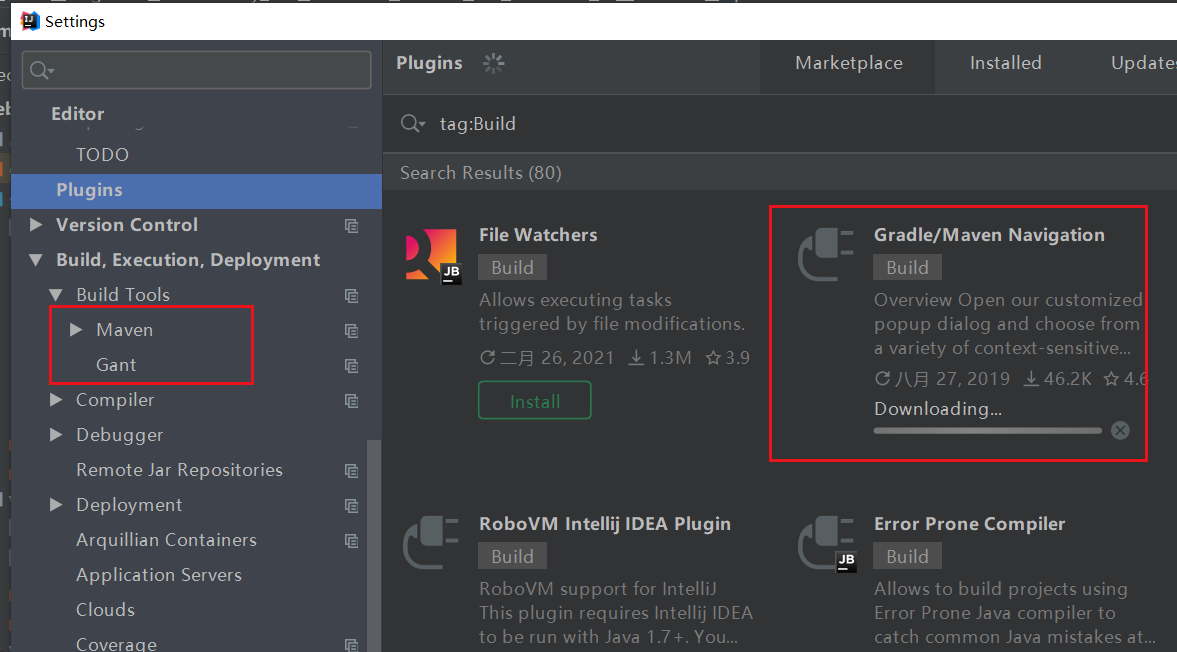1177x652 pixels.
Task: Click Build tag under Gradle/Maven Navigation
Action: click(x=908, y=268)
